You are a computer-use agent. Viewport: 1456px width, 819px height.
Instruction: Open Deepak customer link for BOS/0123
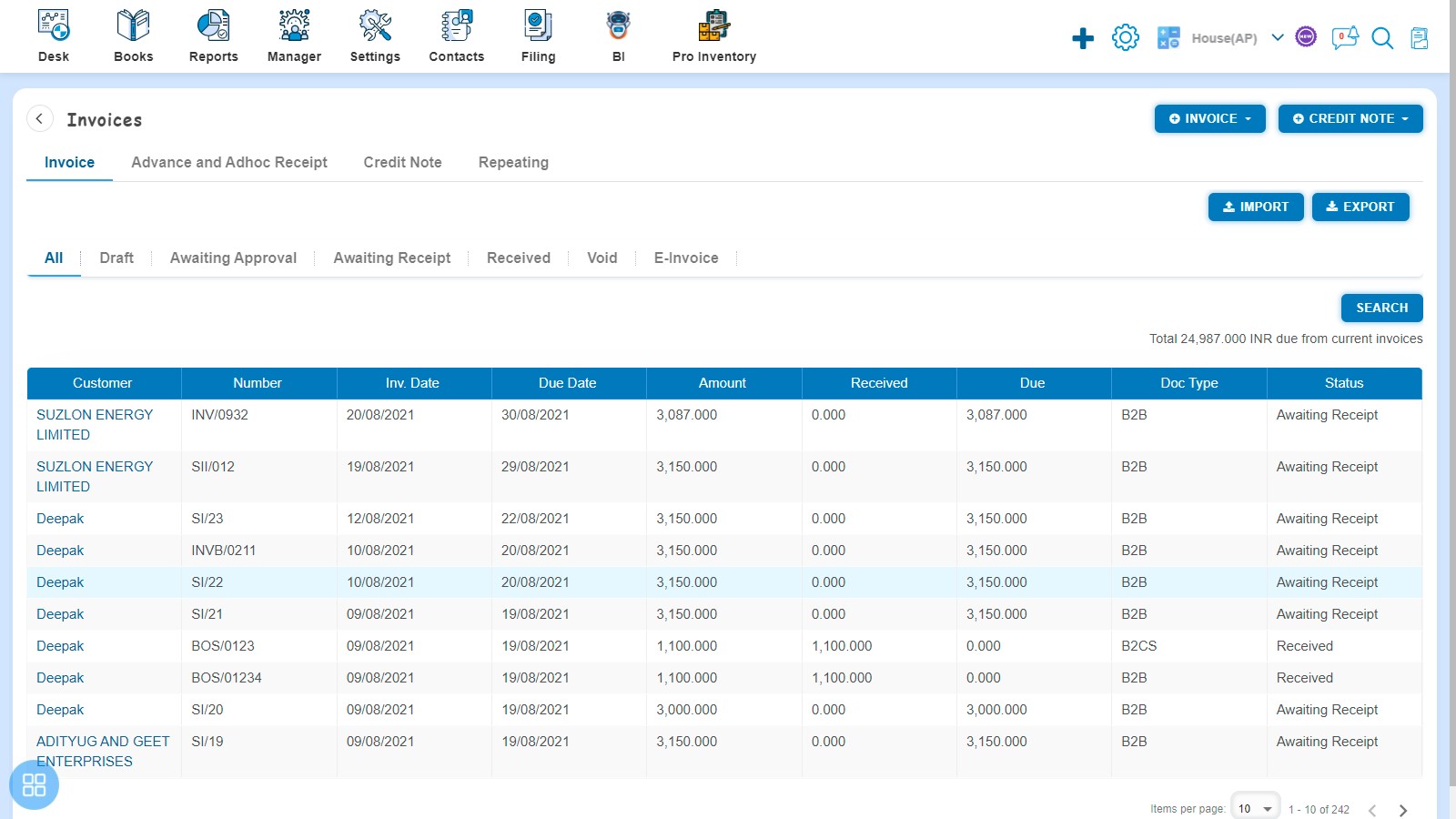click(x=60, y=646)
